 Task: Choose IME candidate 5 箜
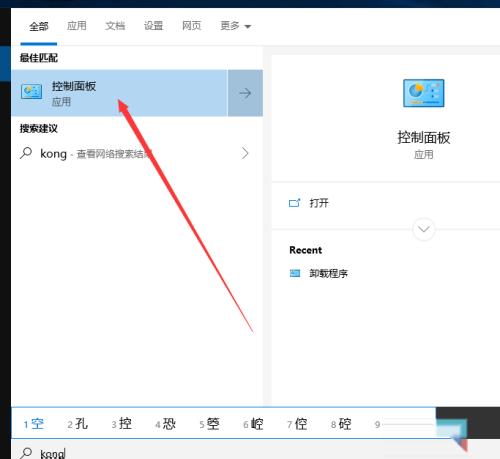coord(209,424)
